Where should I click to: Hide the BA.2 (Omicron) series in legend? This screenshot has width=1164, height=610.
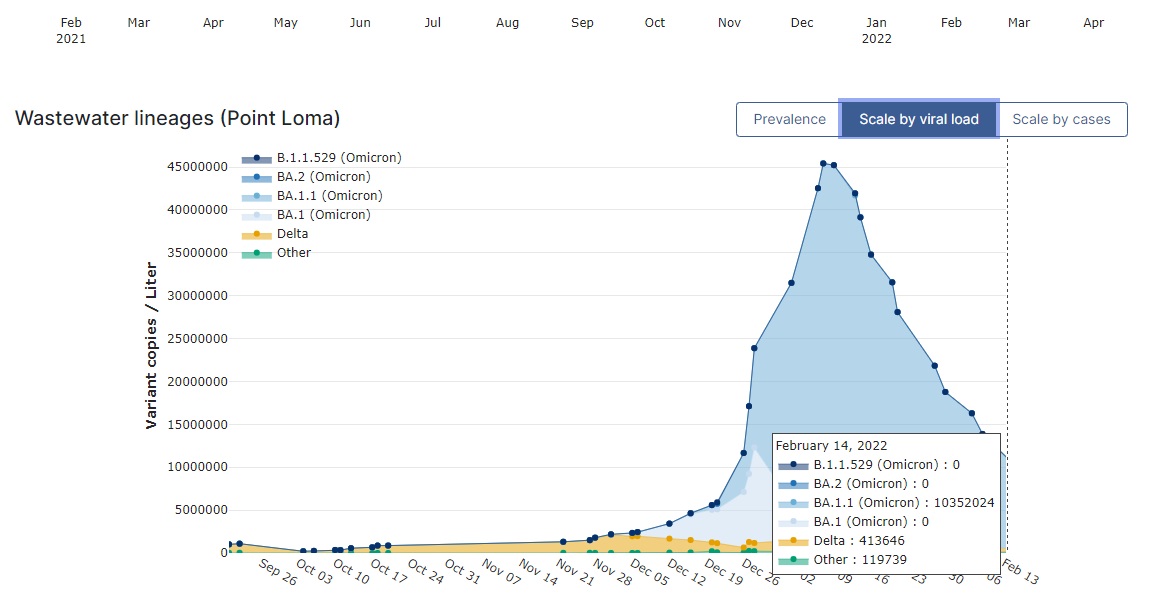(x=323, y=177)
